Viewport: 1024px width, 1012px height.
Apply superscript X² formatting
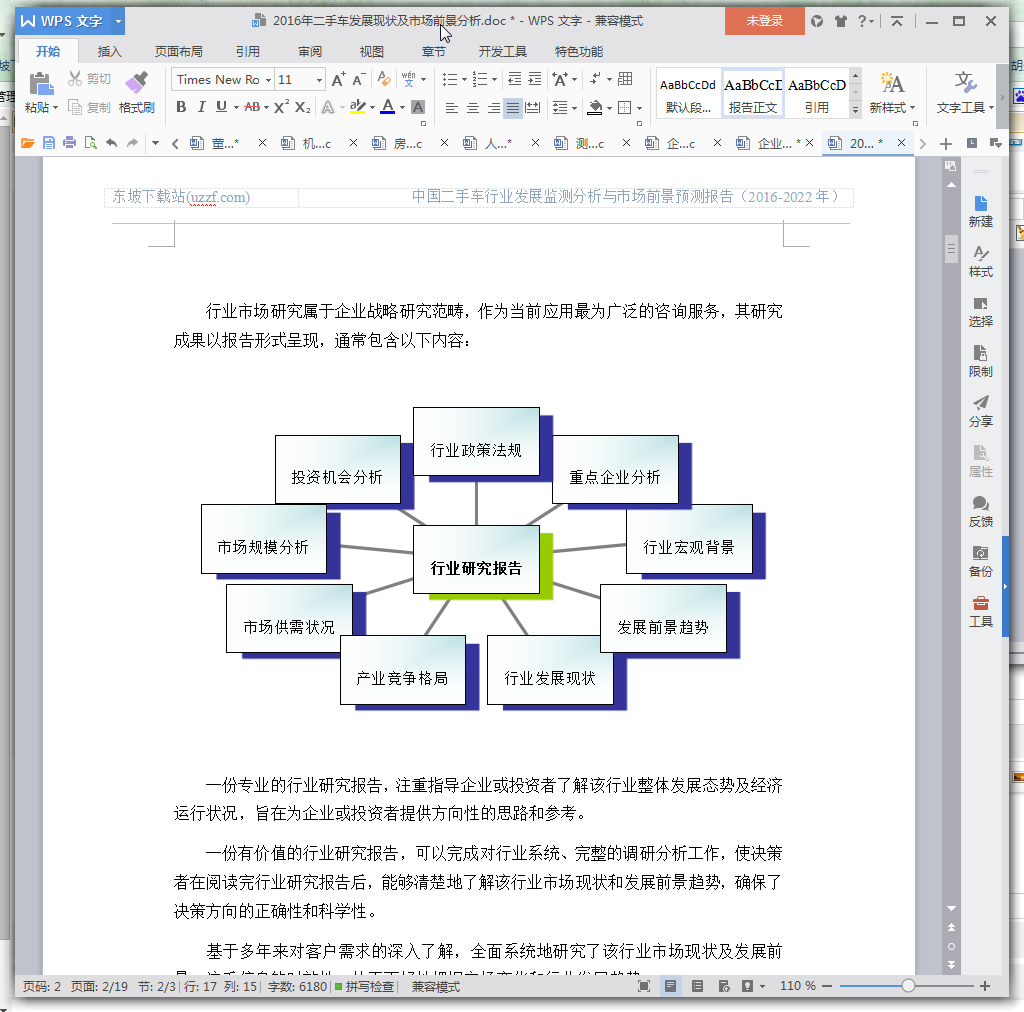pyautogui.click(x=281, y=107)
